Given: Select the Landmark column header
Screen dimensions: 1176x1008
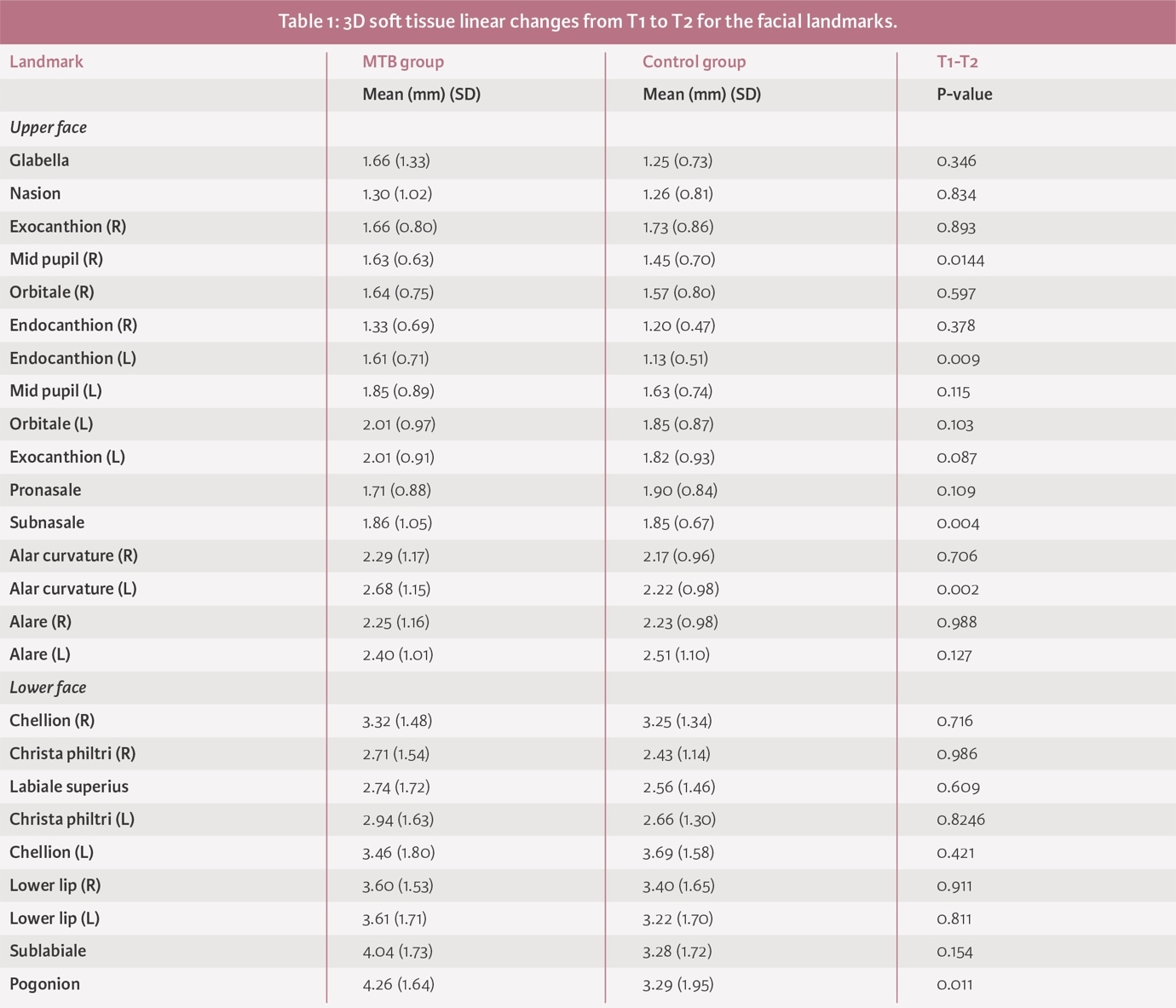Looking at the screenshot, I should pyautogui.click(x=46, y=61).
